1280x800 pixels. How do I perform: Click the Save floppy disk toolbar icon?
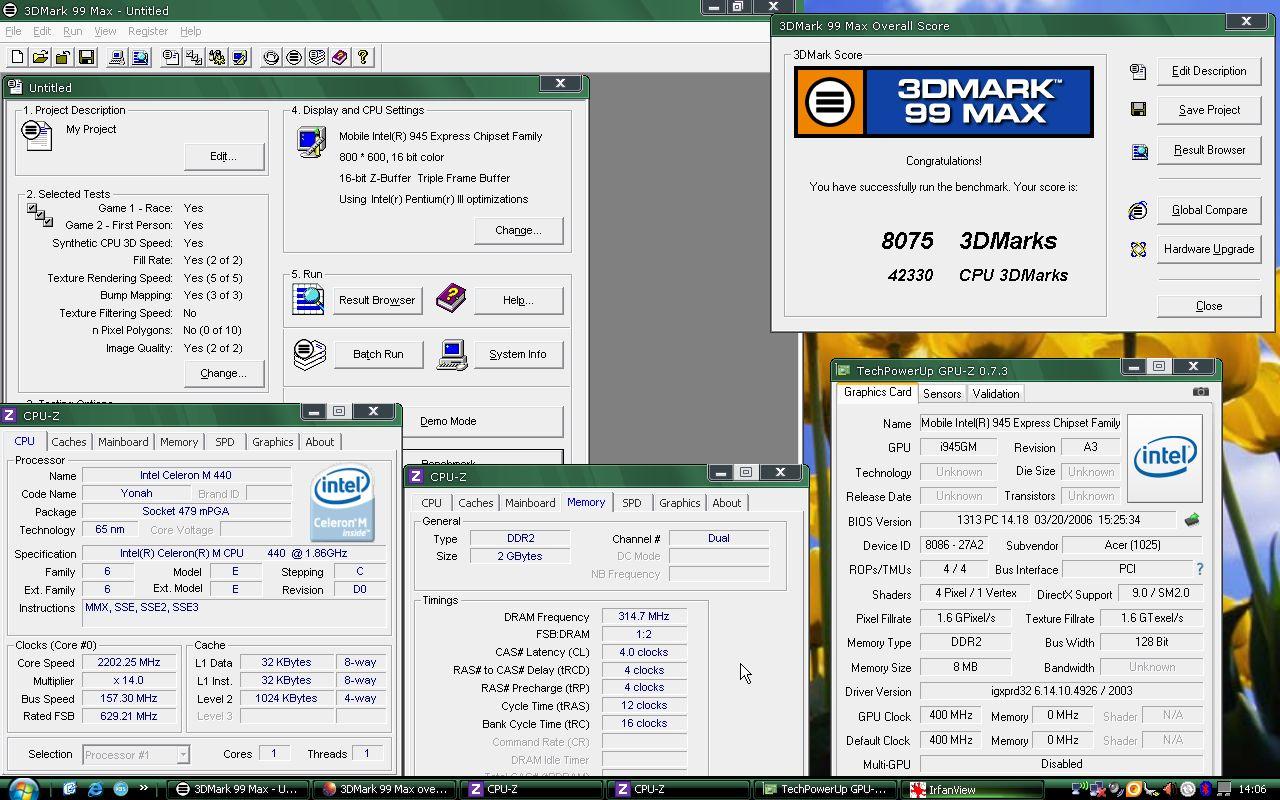pos(86,58)
